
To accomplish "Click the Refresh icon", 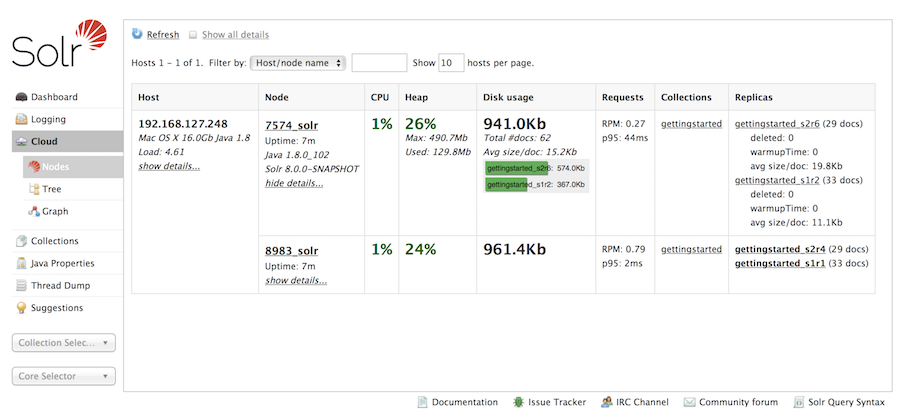I will tap(137, 34).
